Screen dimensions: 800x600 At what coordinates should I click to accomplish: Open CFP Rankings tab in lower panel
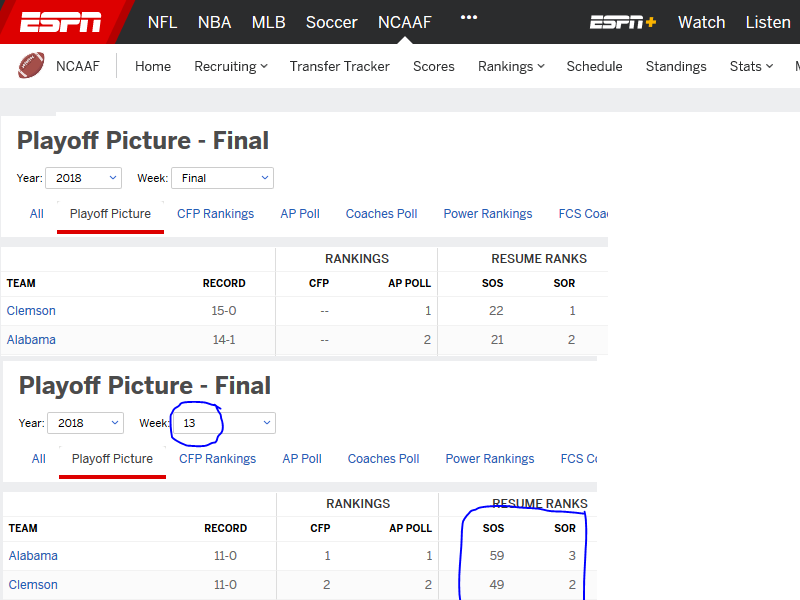(217, 459)
